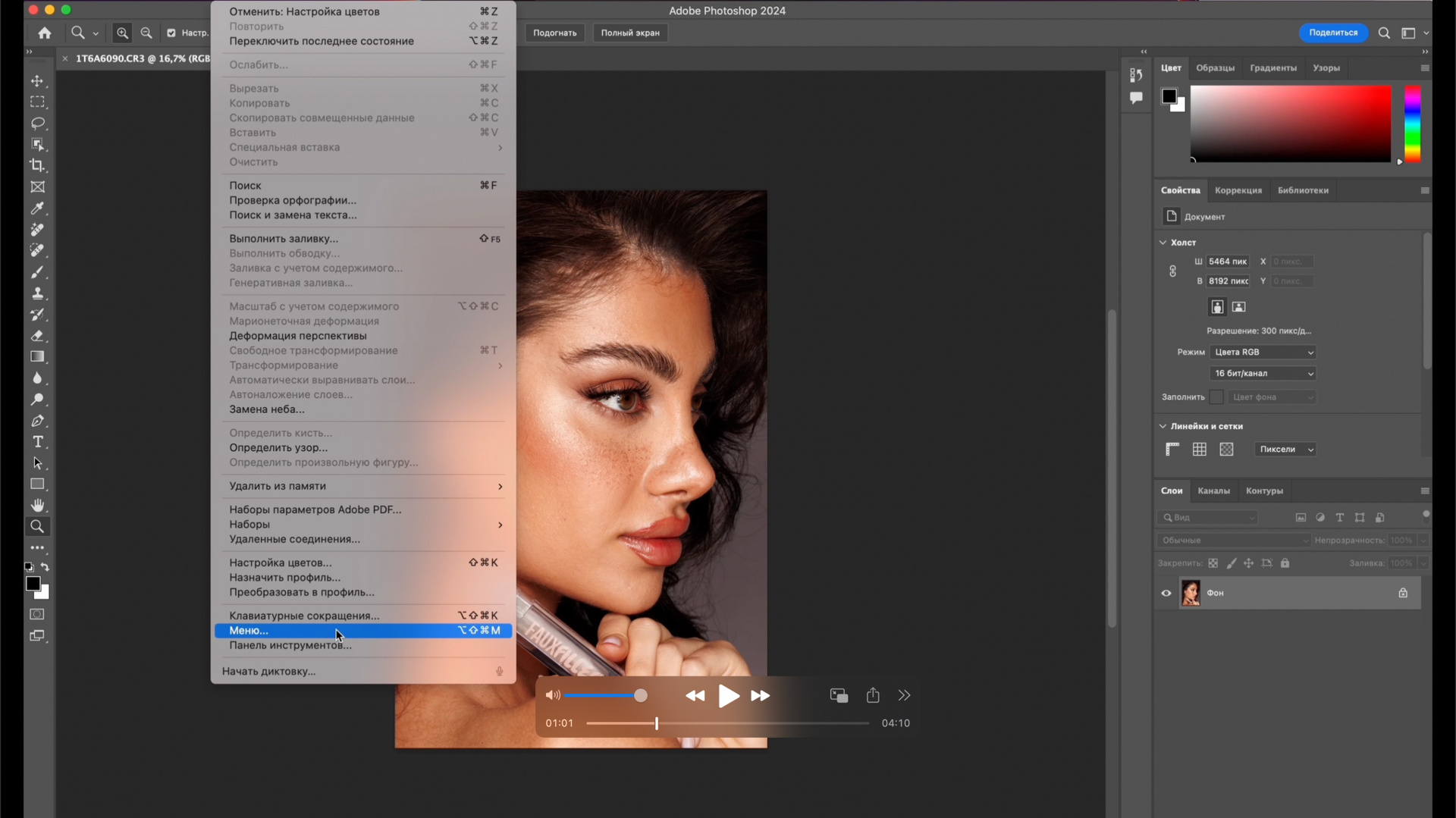Viewport: 1456px width, 818px height.
Task: Select the Gradient tool
Action: 37,356
